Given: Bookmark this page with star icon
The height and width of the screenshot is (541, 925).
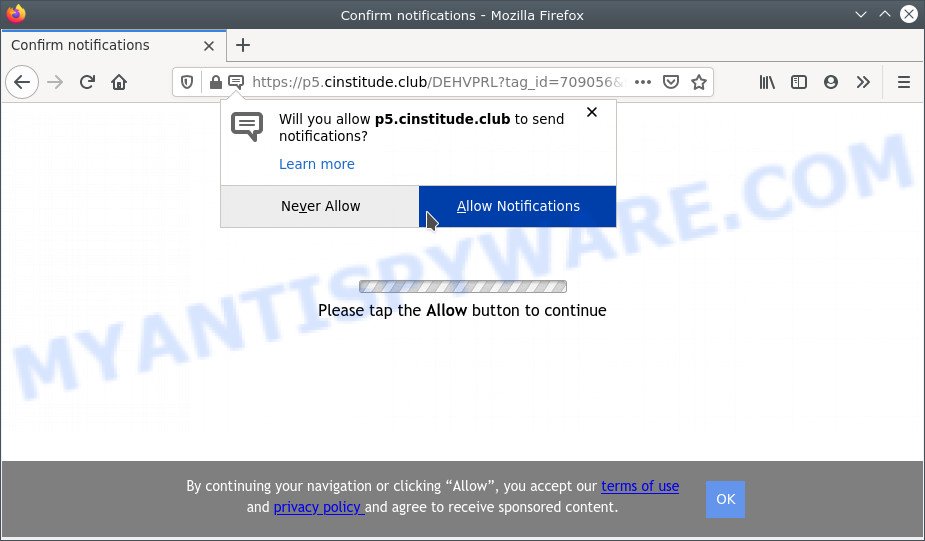Looking at the screenshot, I should point(699,82).
